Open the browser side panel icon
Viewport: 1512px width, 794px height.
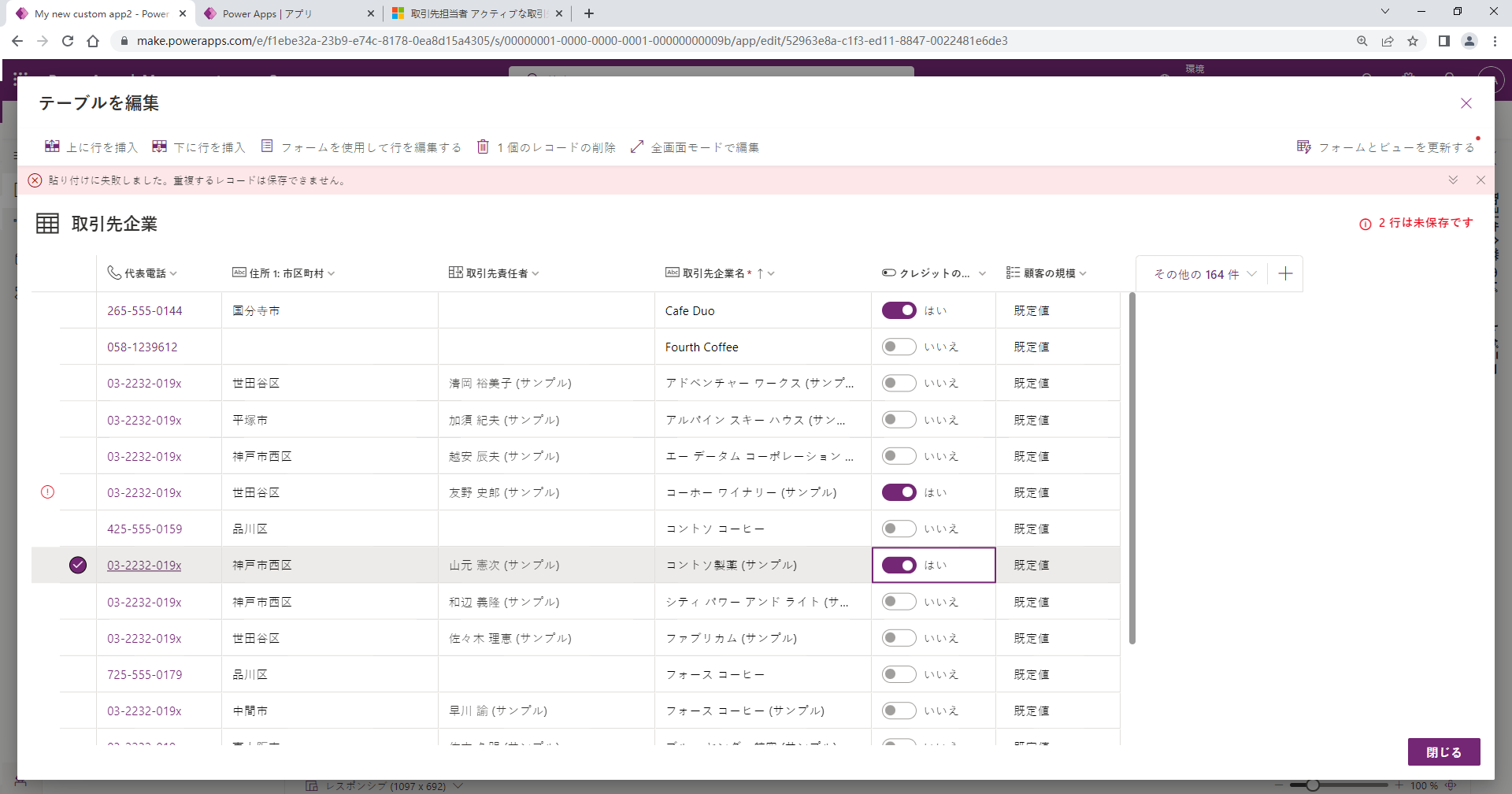tap(1443, 41)
